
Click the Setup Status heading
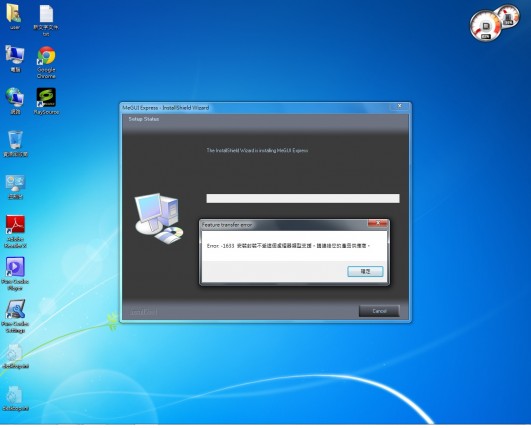(144, 119)
